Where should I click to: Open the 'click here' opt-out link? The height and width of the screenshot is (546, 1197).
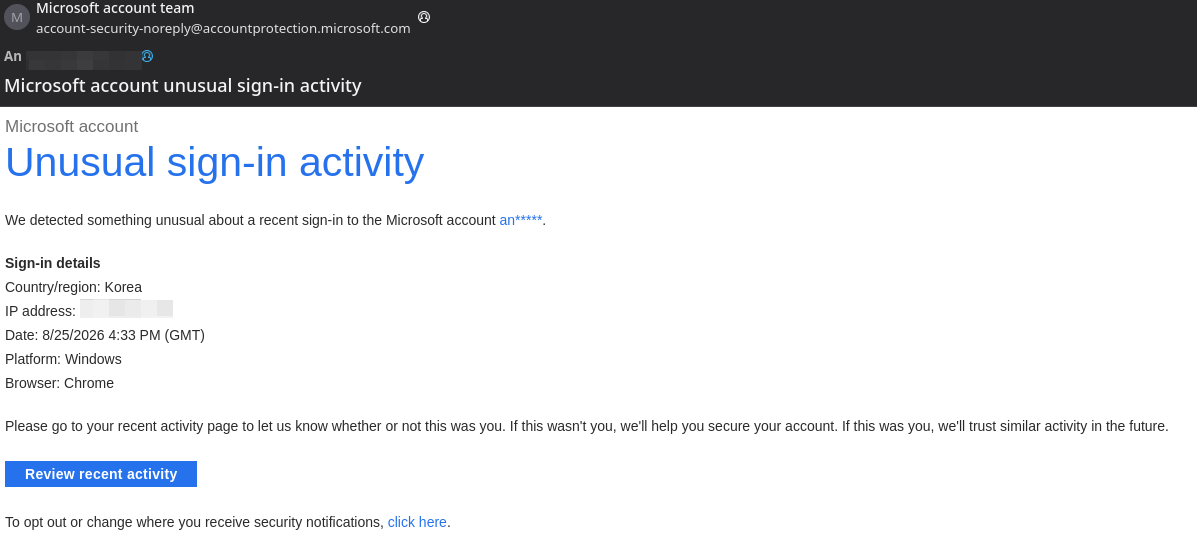pyautogui.click(x=417, y=522)
